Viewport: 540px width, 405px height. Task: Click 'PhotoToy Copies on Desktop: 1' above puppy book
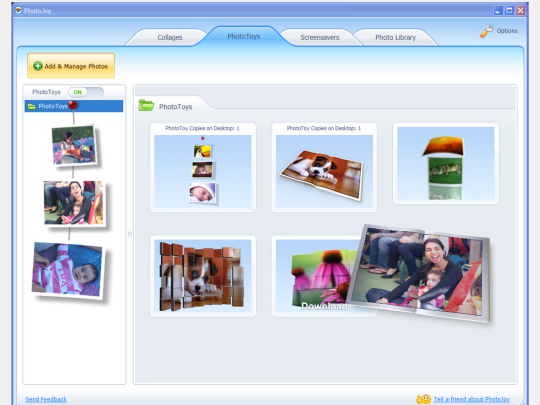click(324, 128)
